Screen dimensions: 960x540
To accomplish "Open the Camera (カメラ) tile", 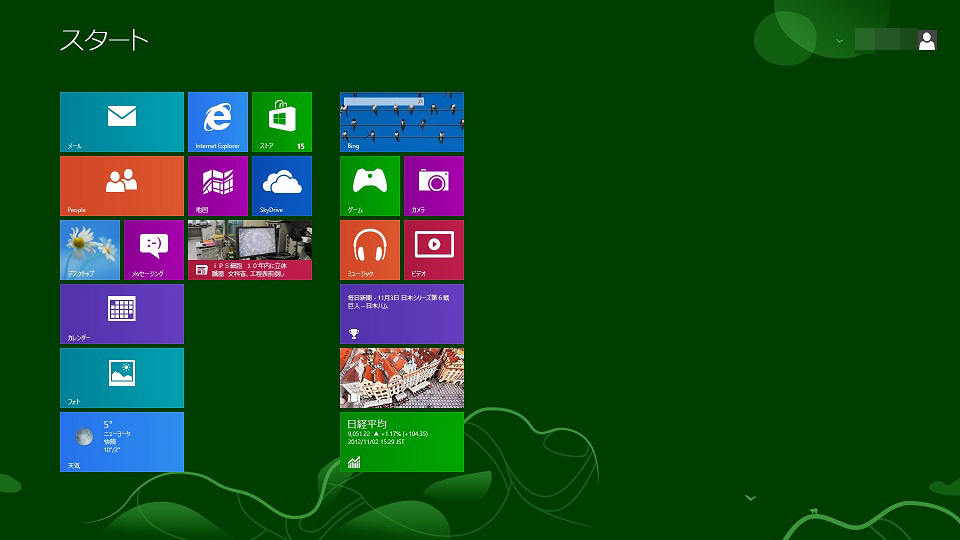I will click(434, 186).
